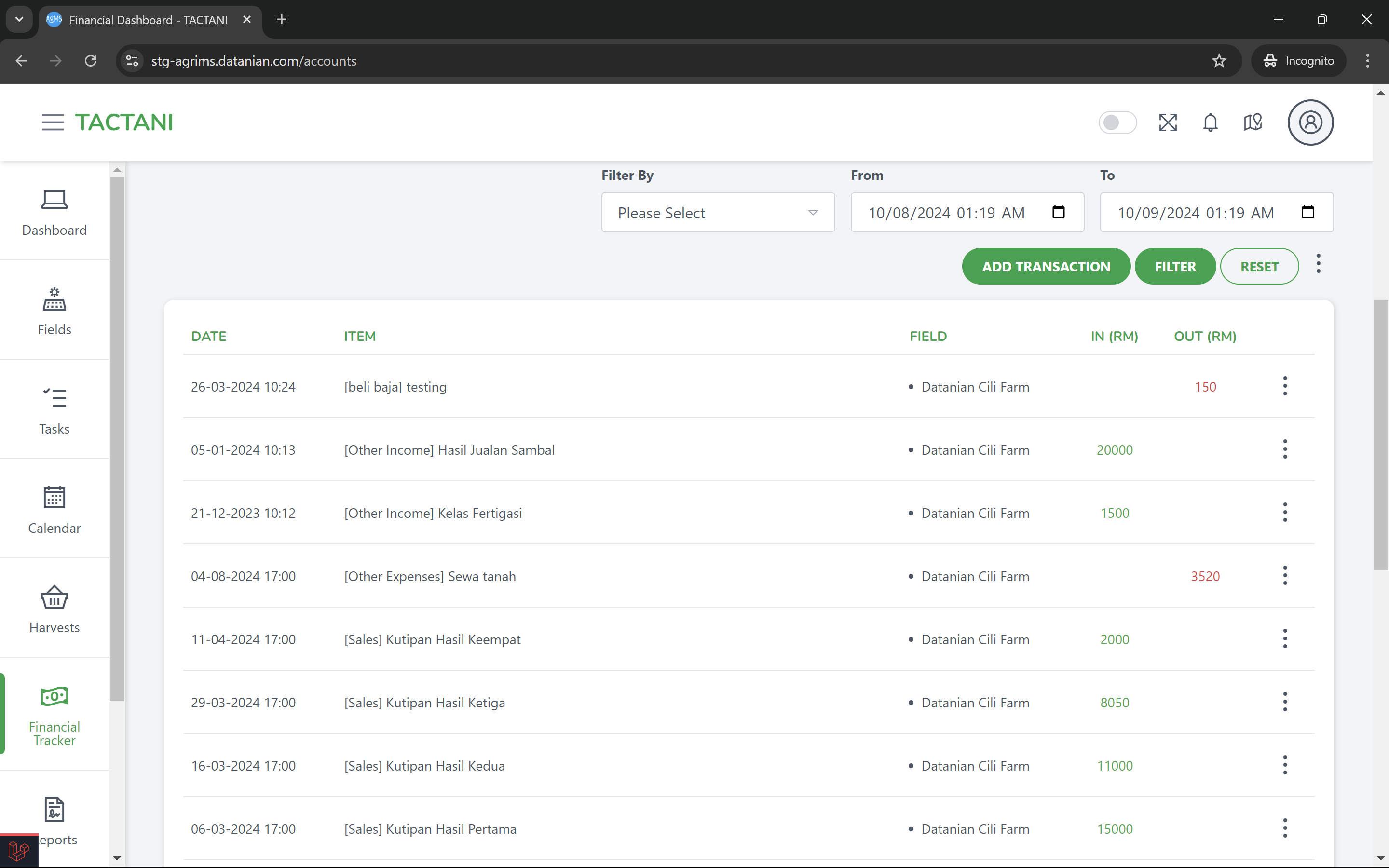Viewport: 1389px width, 868px height.
Task: Click the ITEM column header
Action: tap(360, 337)
